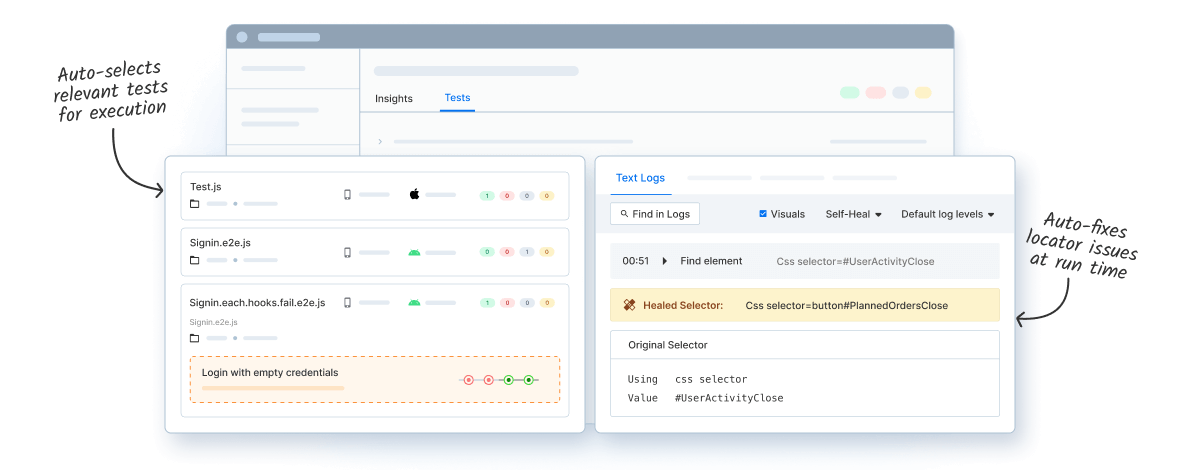Viewport: 1180px width, 470px height.
Task: Click the Value #UserActivityClose line
Action: pyautogui.click(x=705, y=398)
